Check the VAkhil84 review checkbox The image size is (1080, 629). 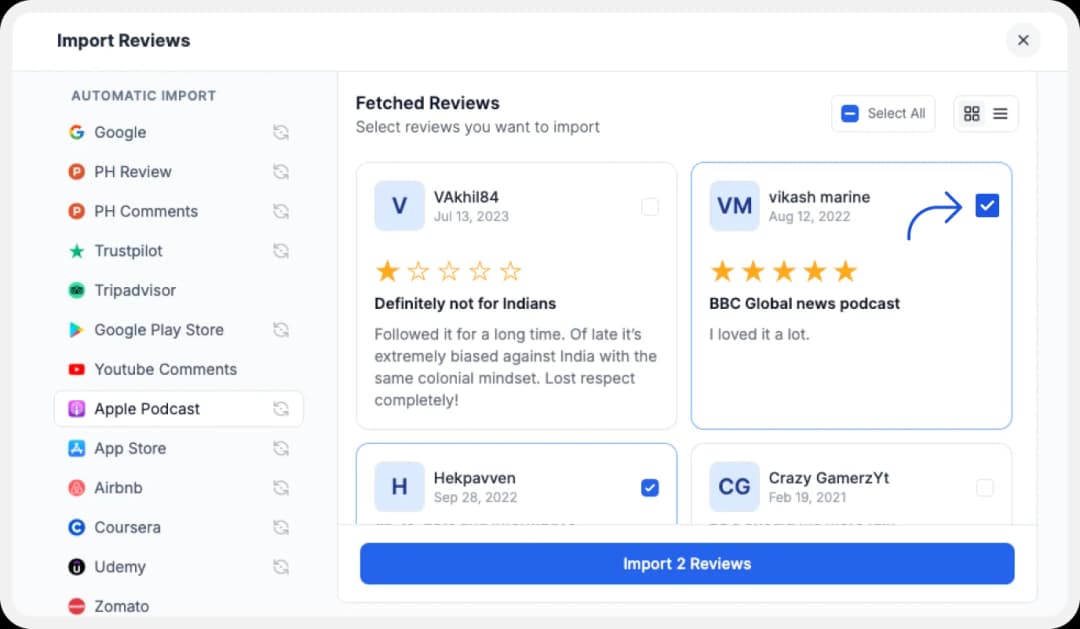(x=651, y=206)
